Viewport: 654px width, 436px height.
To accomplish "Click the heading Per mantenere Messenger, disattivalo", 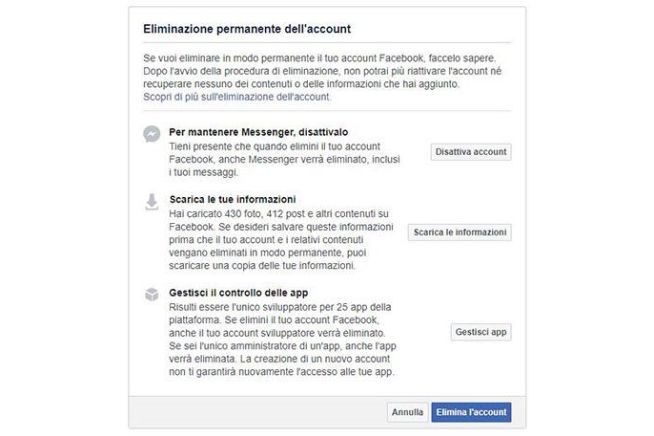I will pos(259,132).
